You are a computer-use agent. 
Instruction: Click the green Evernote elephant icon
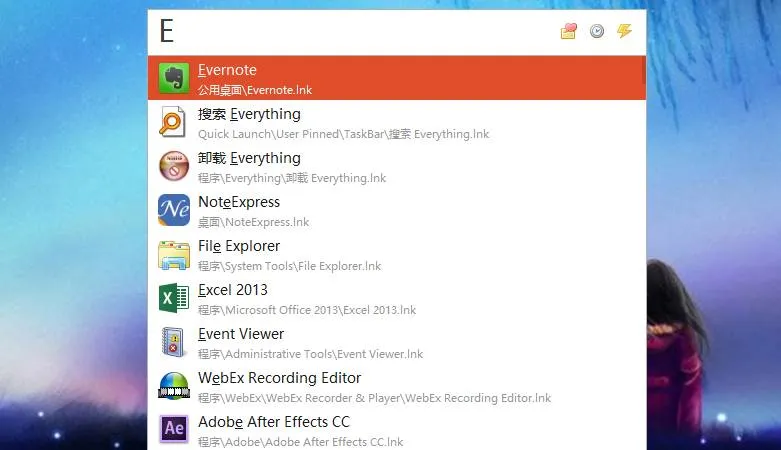coord(174,78)
